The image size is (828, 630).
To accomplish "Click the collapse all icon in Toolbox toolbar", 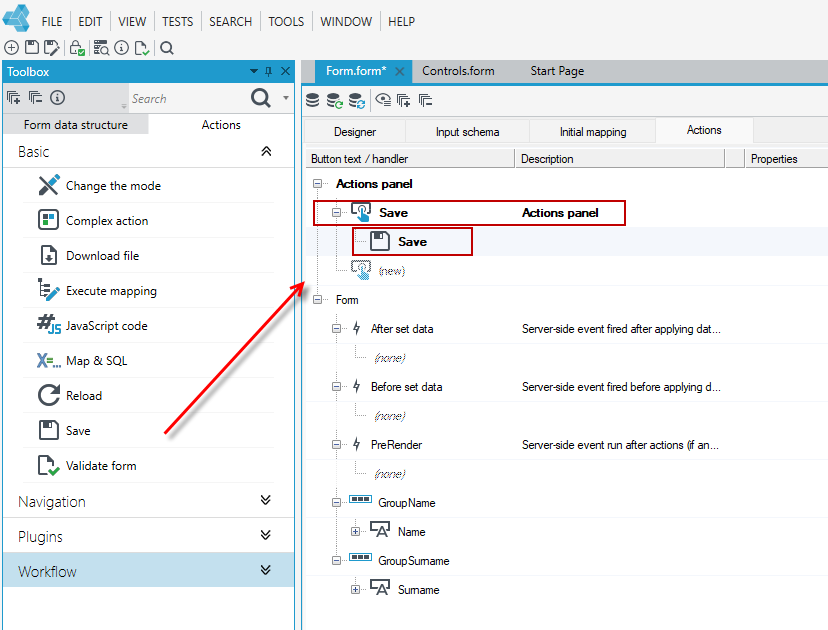I will click(35, 98).
